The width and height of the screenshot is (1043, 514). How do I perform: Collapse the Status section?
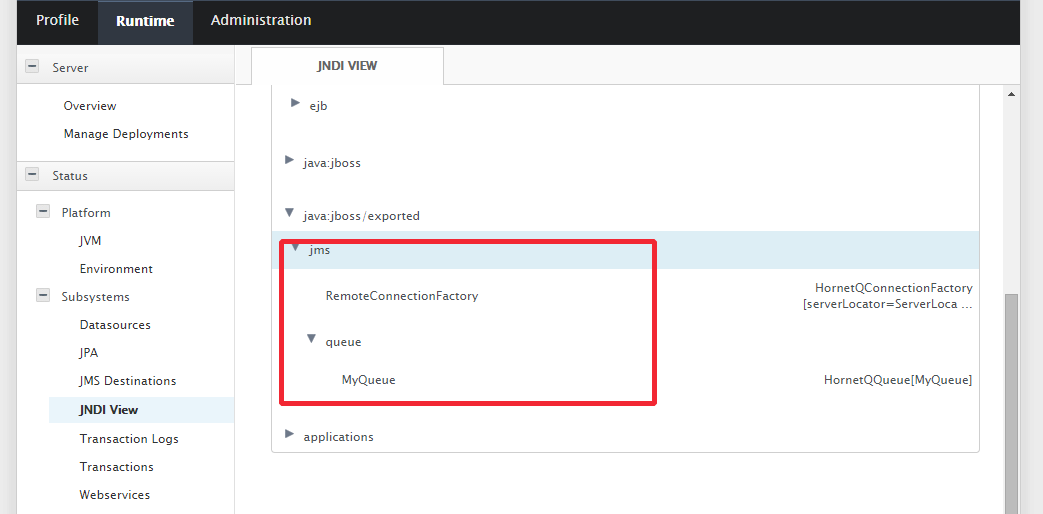point(31,175)
